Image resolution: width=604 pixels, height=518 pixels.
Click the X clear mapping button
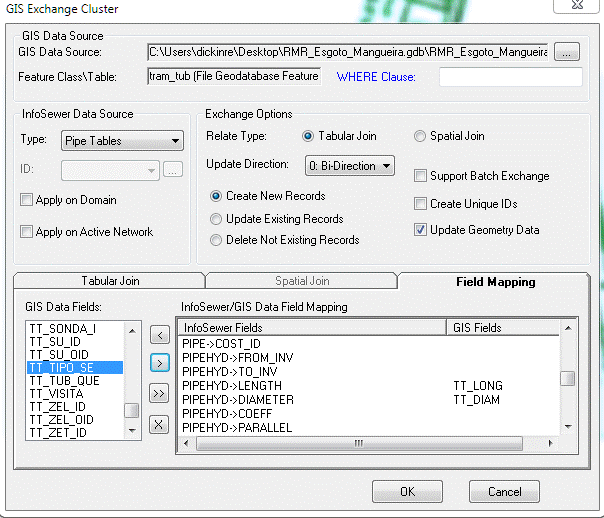tap(159, 425)
